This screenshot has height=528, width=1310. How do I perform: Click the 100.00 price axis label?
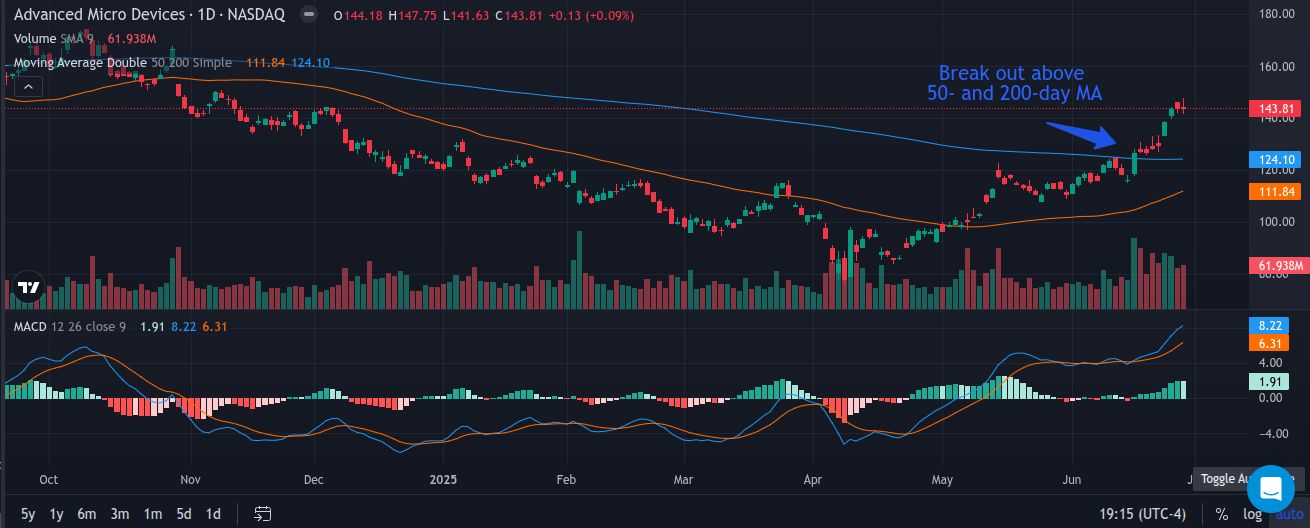[1278, 222]
